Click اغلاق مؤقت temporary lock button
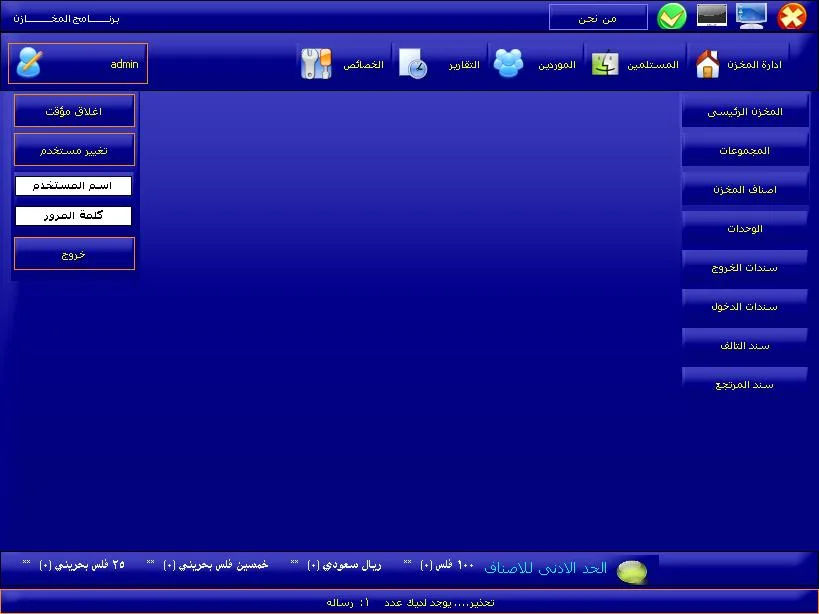Image resolution: width=819 pixels, height=614 pixels. (x=74, y=111)
